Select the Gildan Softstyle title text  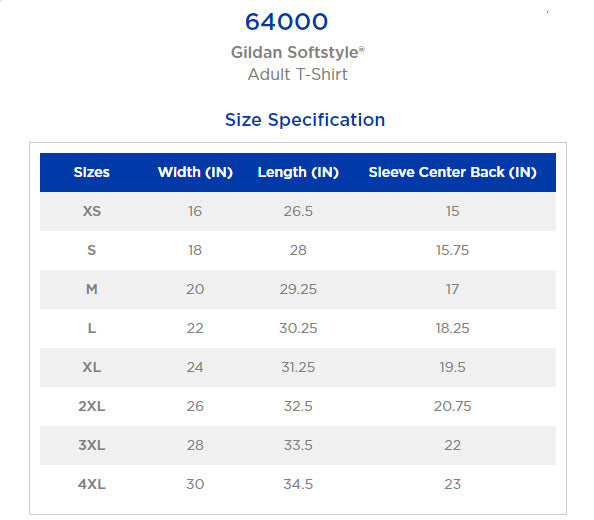(x=298, y=52)
